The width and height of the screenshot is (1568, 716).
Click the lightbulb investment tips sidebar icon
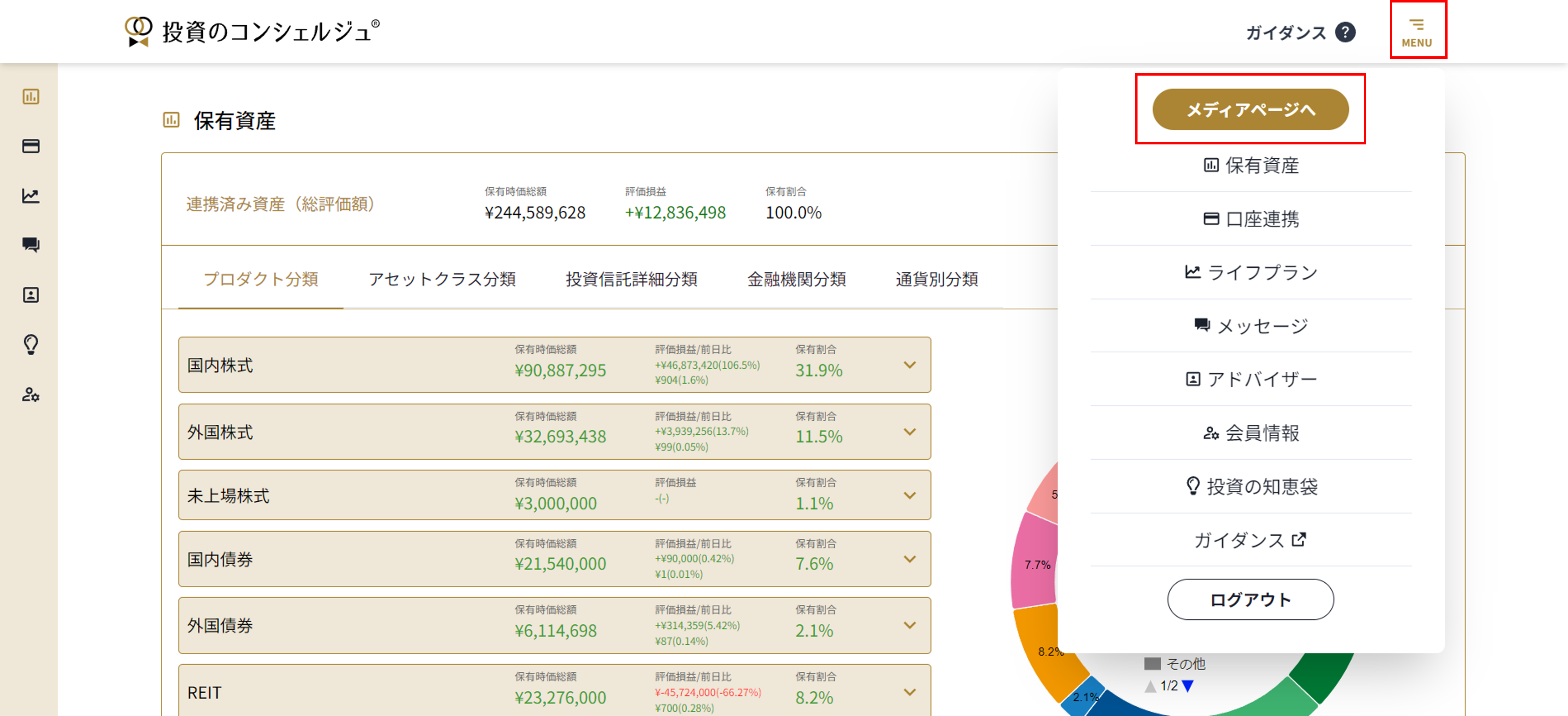point(30,344)
